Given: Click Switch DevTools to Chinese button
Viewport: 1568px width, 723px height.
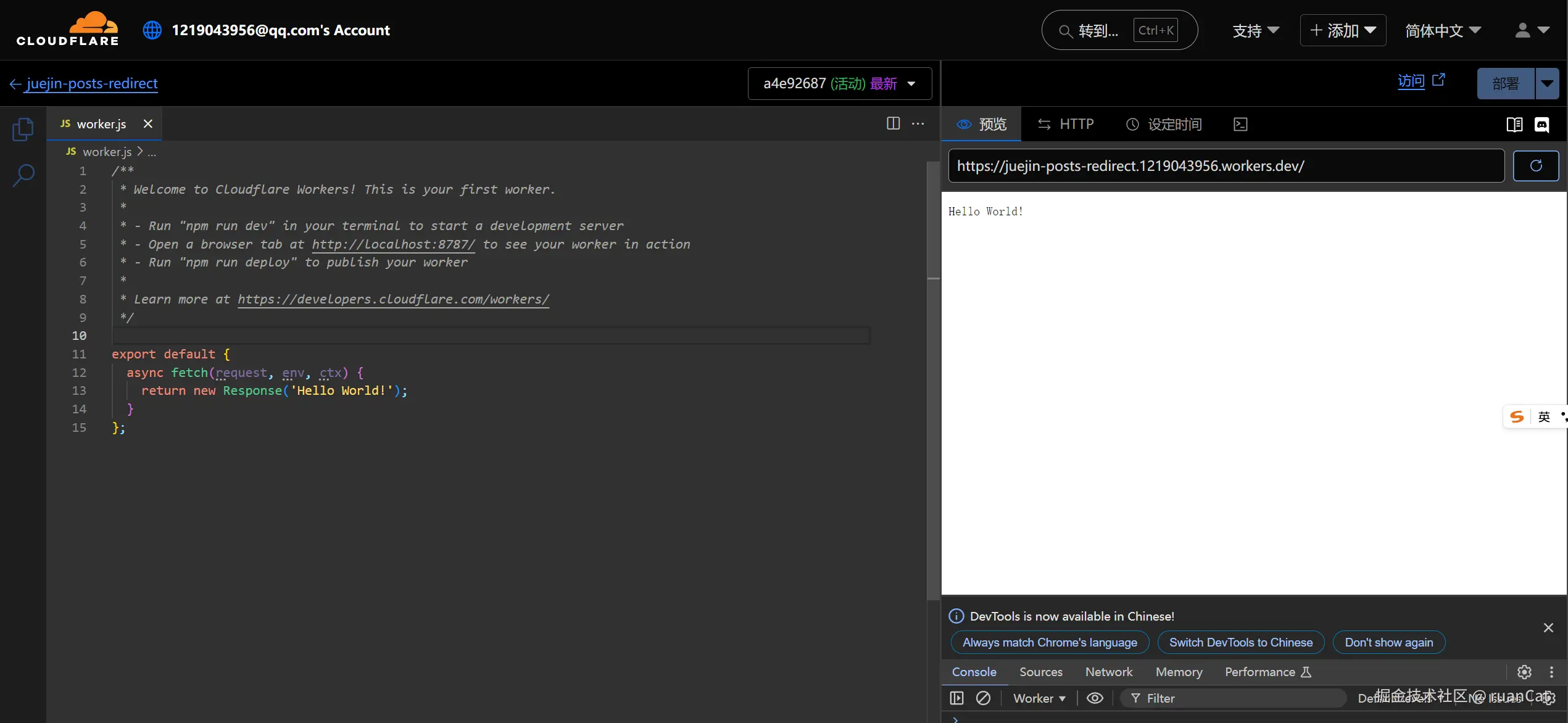Looking at the screenshot, I should click(1240, 642).
